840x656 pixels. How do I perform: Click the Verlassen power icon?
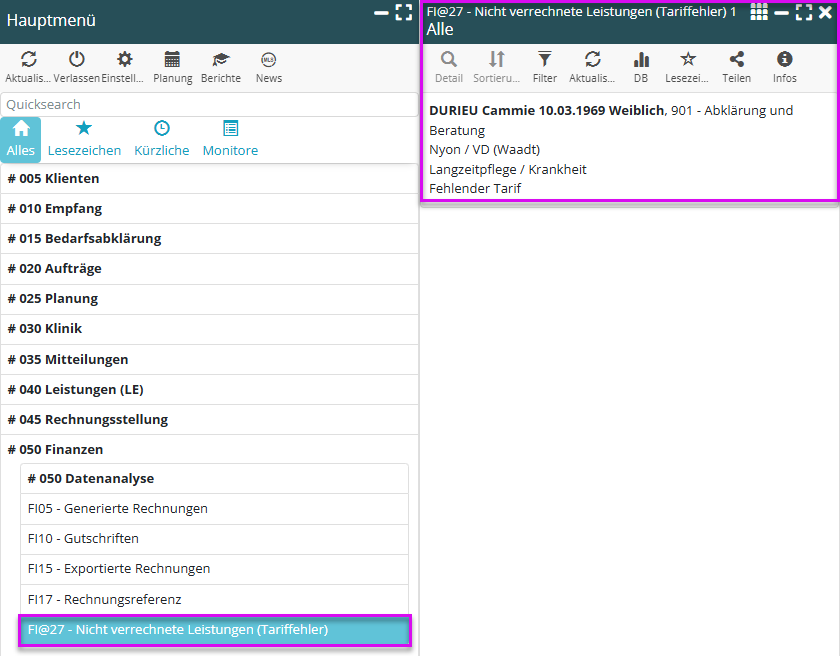(76, 60)
